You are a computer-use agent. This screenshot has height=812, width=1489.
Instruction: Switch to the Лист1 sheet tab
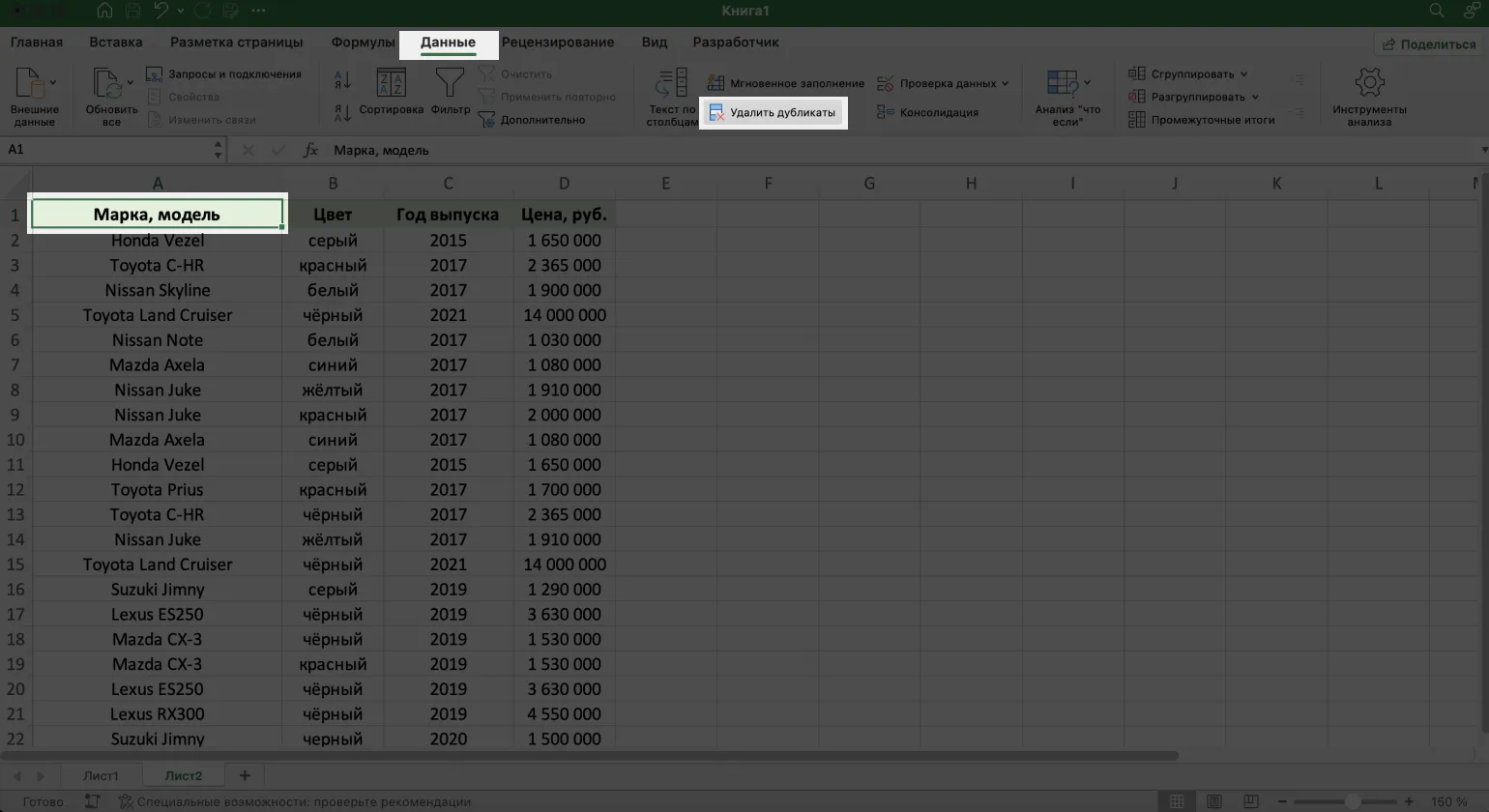[x=101, y=775]
